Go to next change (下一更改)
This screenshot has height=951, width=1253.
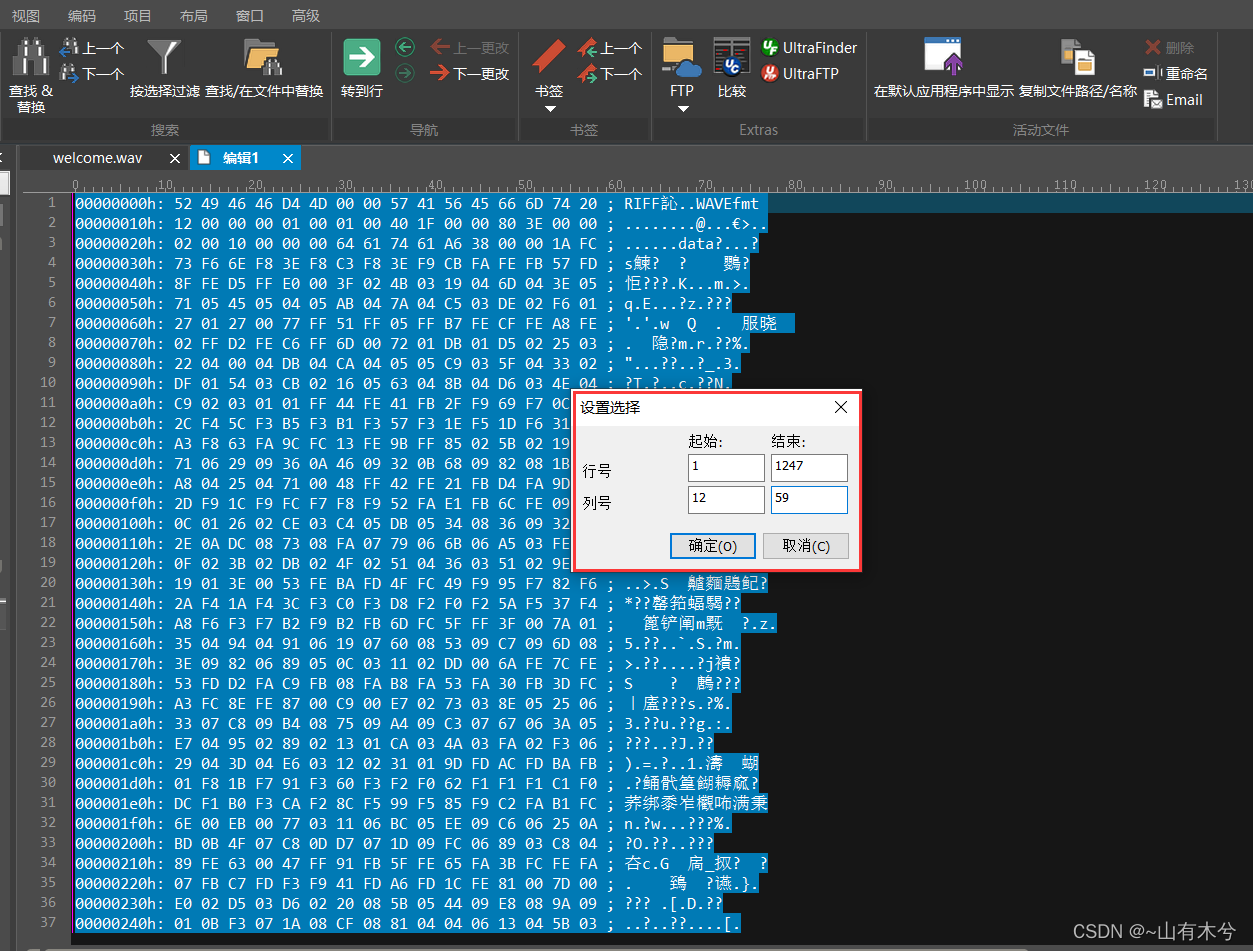pos(470,73)
